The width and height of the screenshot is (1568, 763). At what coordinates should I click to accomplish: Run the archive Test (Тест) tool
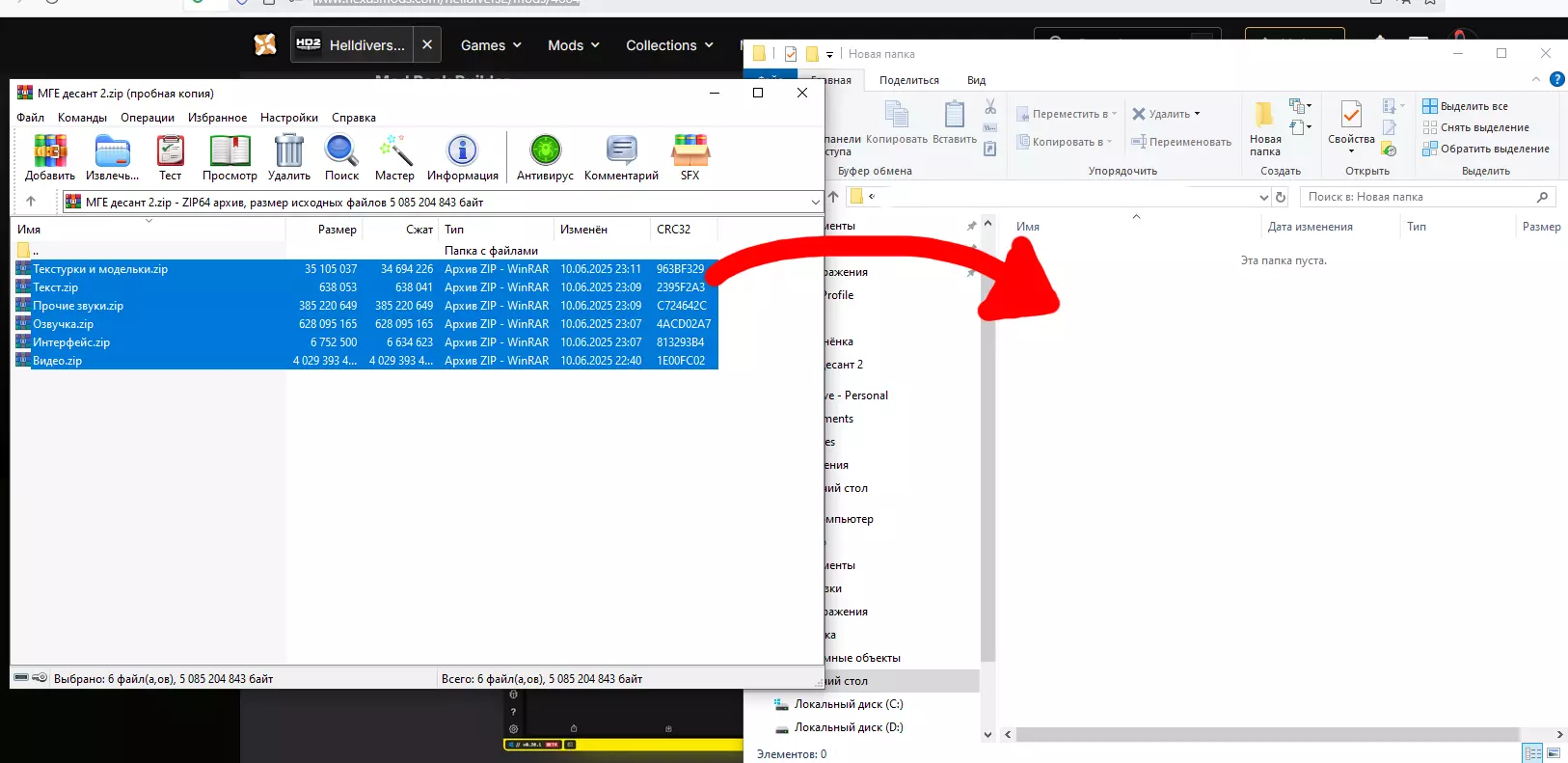[x=170, y=152]
